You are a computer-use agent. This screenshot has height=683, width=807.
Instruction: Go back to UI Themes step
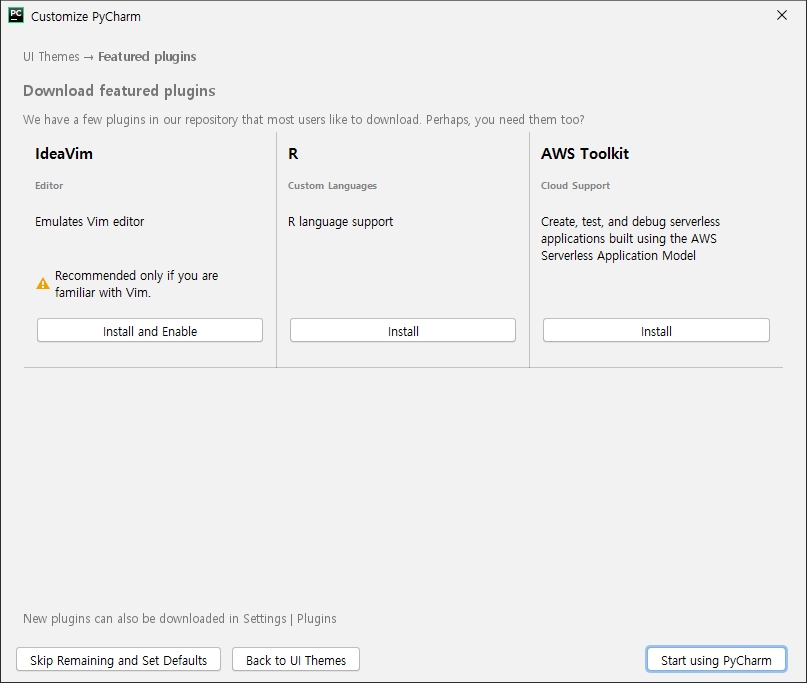(296, 660)
